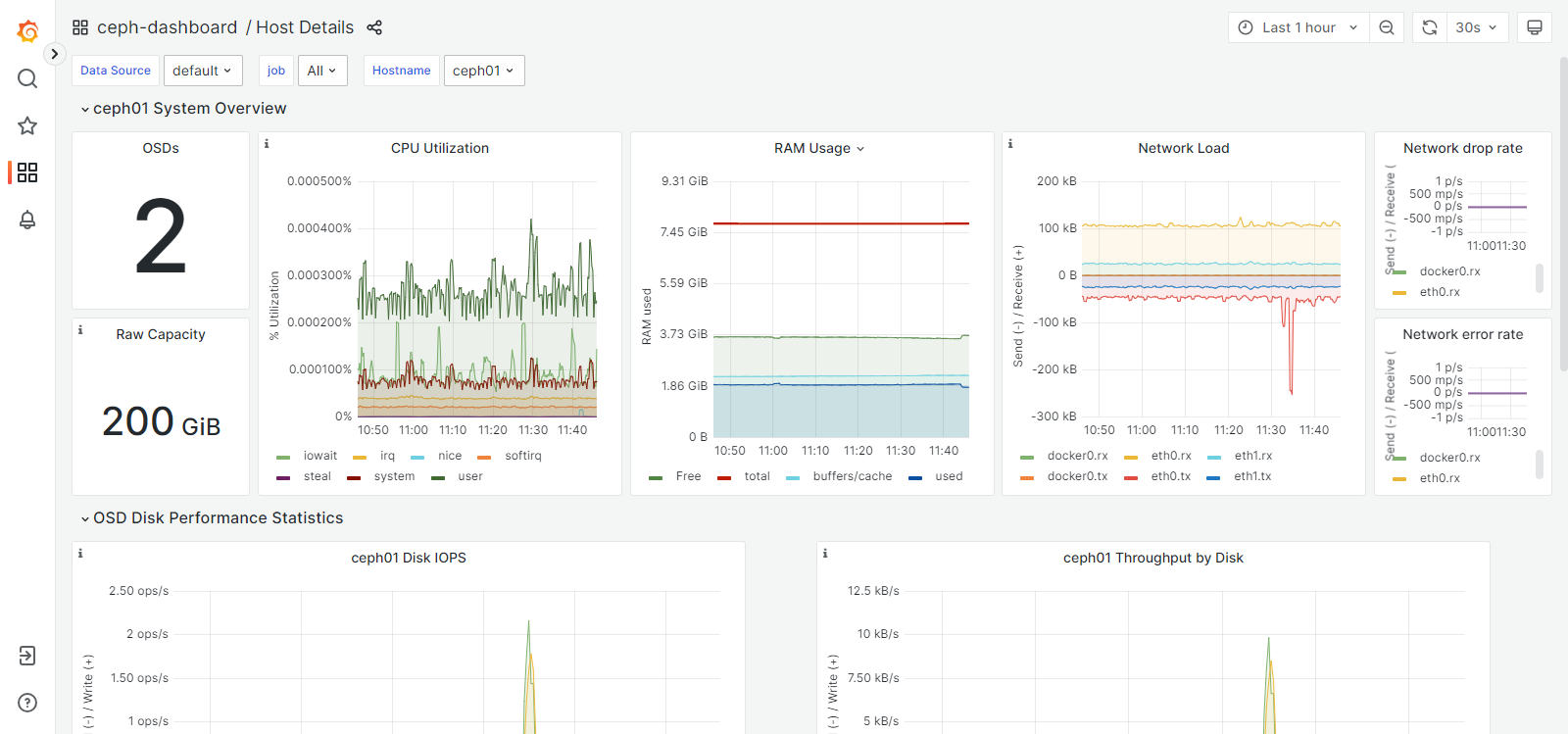
Task: Click Network drop rate legend scrollbar
Action: (1539, 277)
